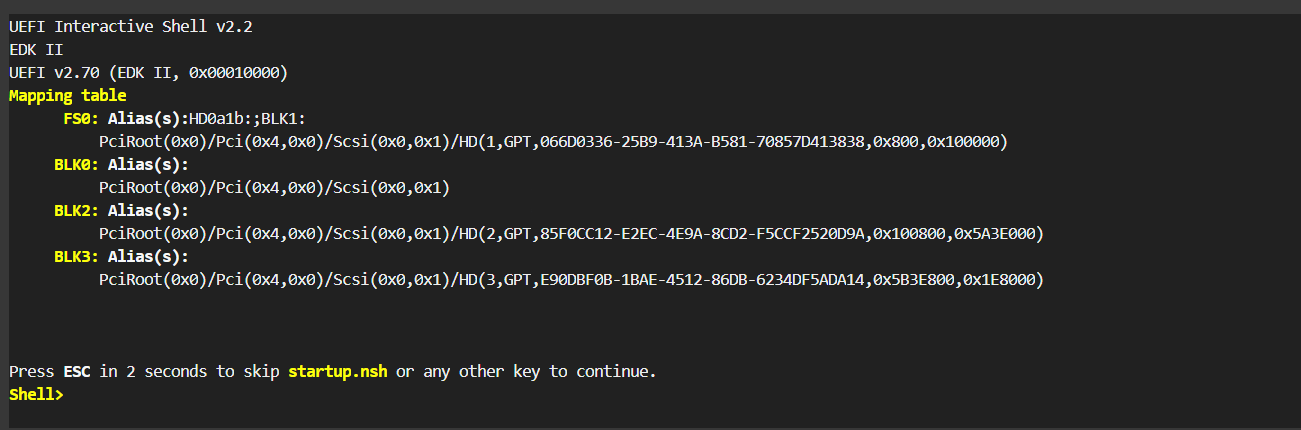Image resolution: width=1301 pixels, height=430 pixels.
Task: Click the UEFI v2.70 version line
Action: coord(149,73)
